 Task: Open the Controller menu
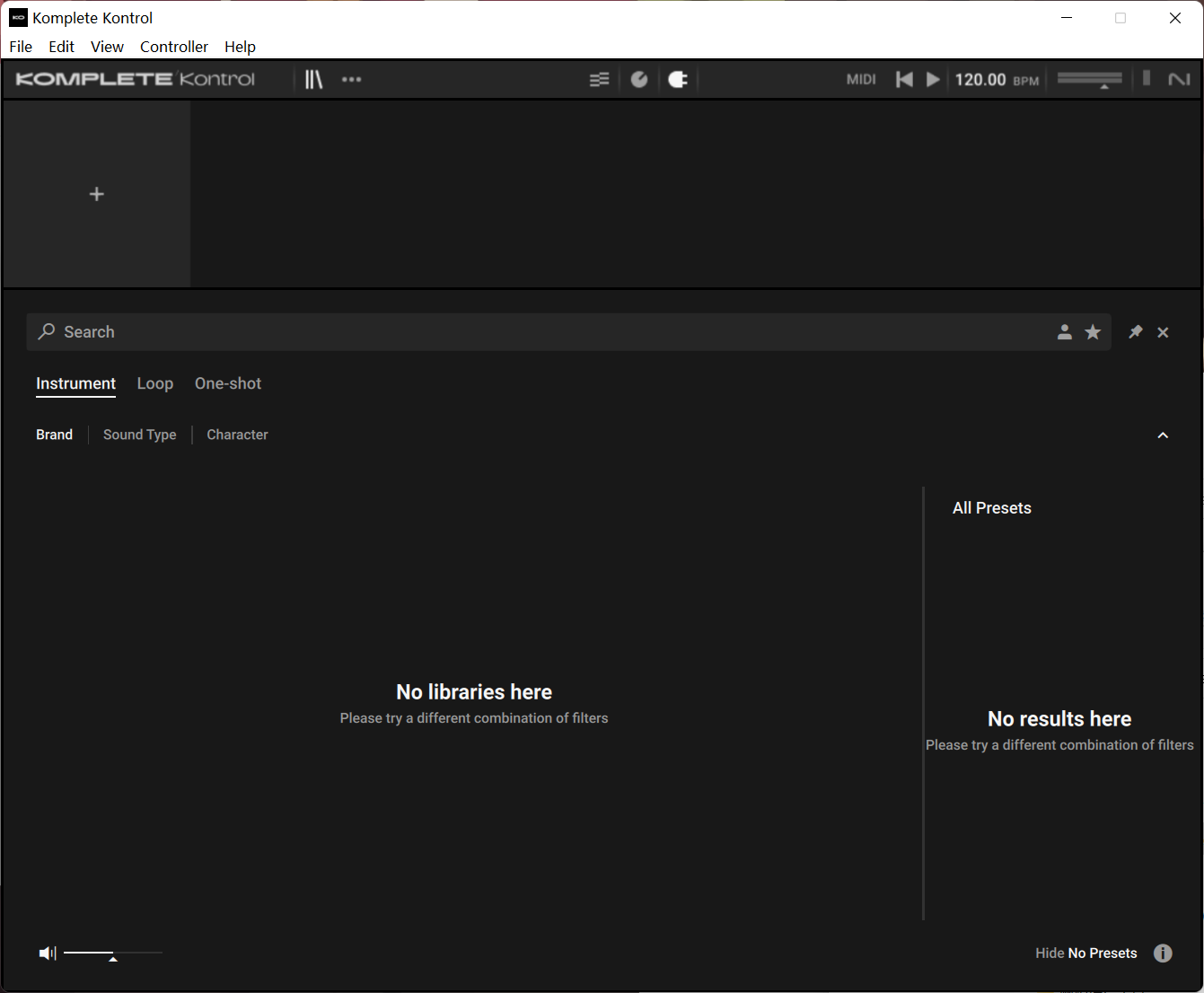[x=174, y=47]
